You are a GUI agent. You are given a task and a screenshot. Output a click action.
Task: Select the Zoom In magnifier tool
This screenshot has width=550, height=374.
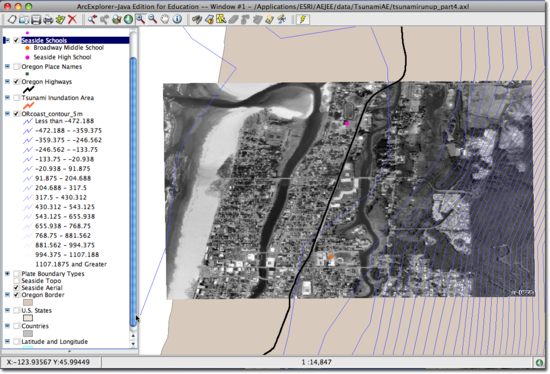point(140,19)
